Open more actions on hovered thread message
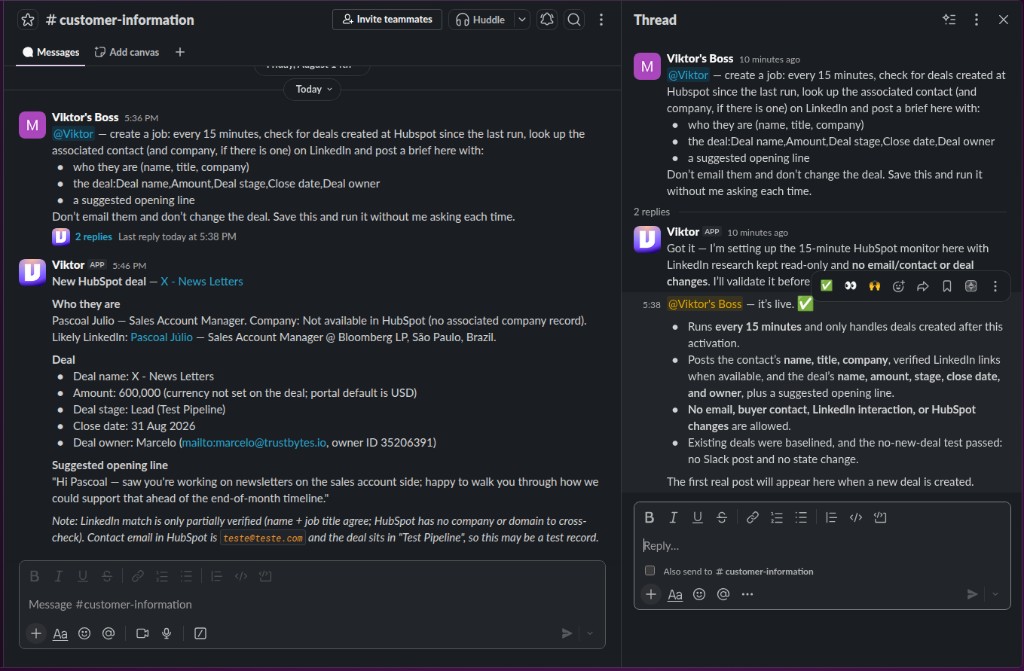 tap(995, 286)
